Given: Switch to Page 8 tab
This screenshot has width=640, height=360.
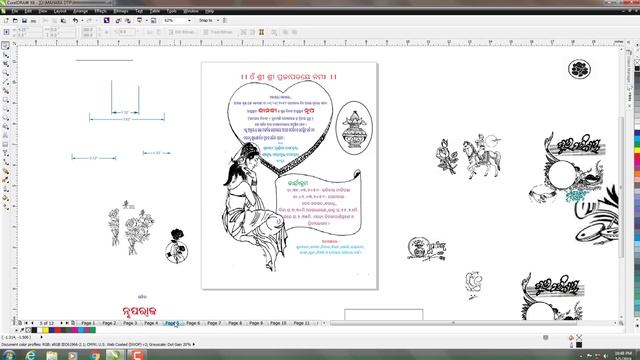Looking at the screenshot, I should click(x=235, y=323).
